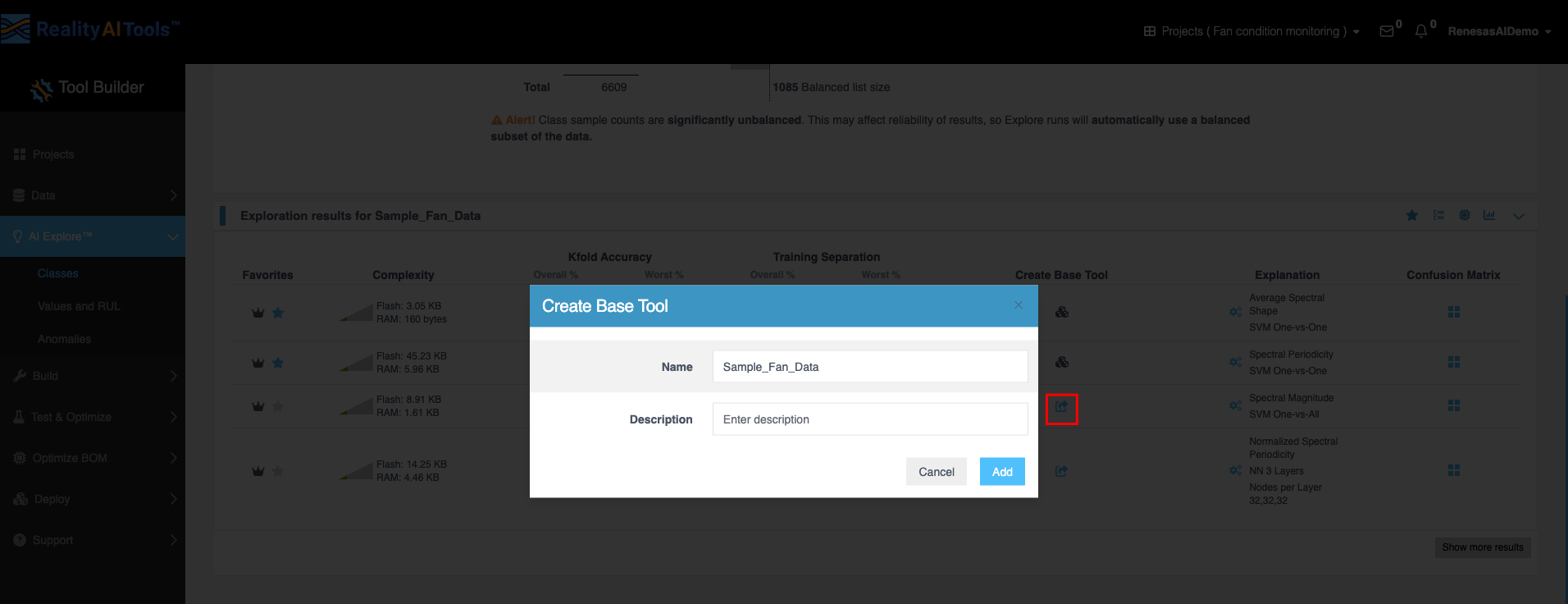Click the Reality AI Tools logo
The height and width of the screenshot is (604, 1568).
point(90,30)
